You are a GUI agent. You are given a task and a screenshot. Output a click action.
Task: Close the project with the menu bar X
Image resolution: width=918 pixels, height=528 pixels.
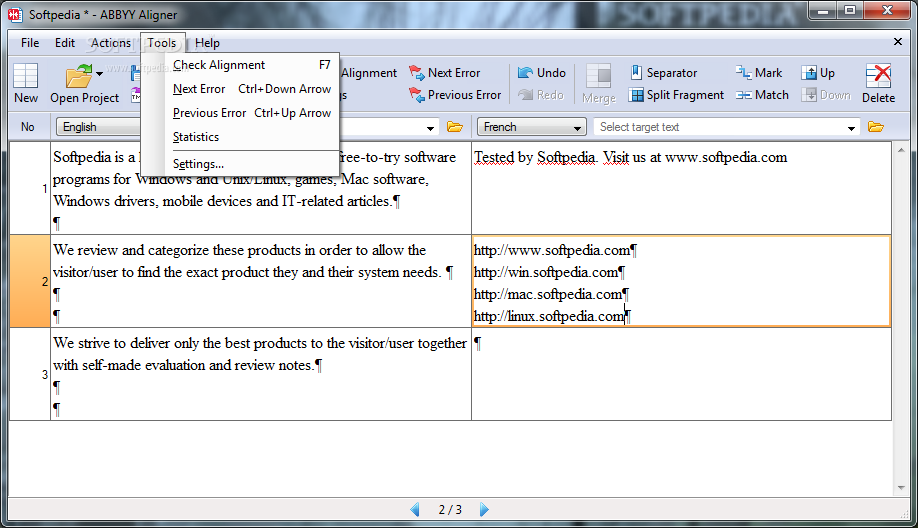pos(898,42)
